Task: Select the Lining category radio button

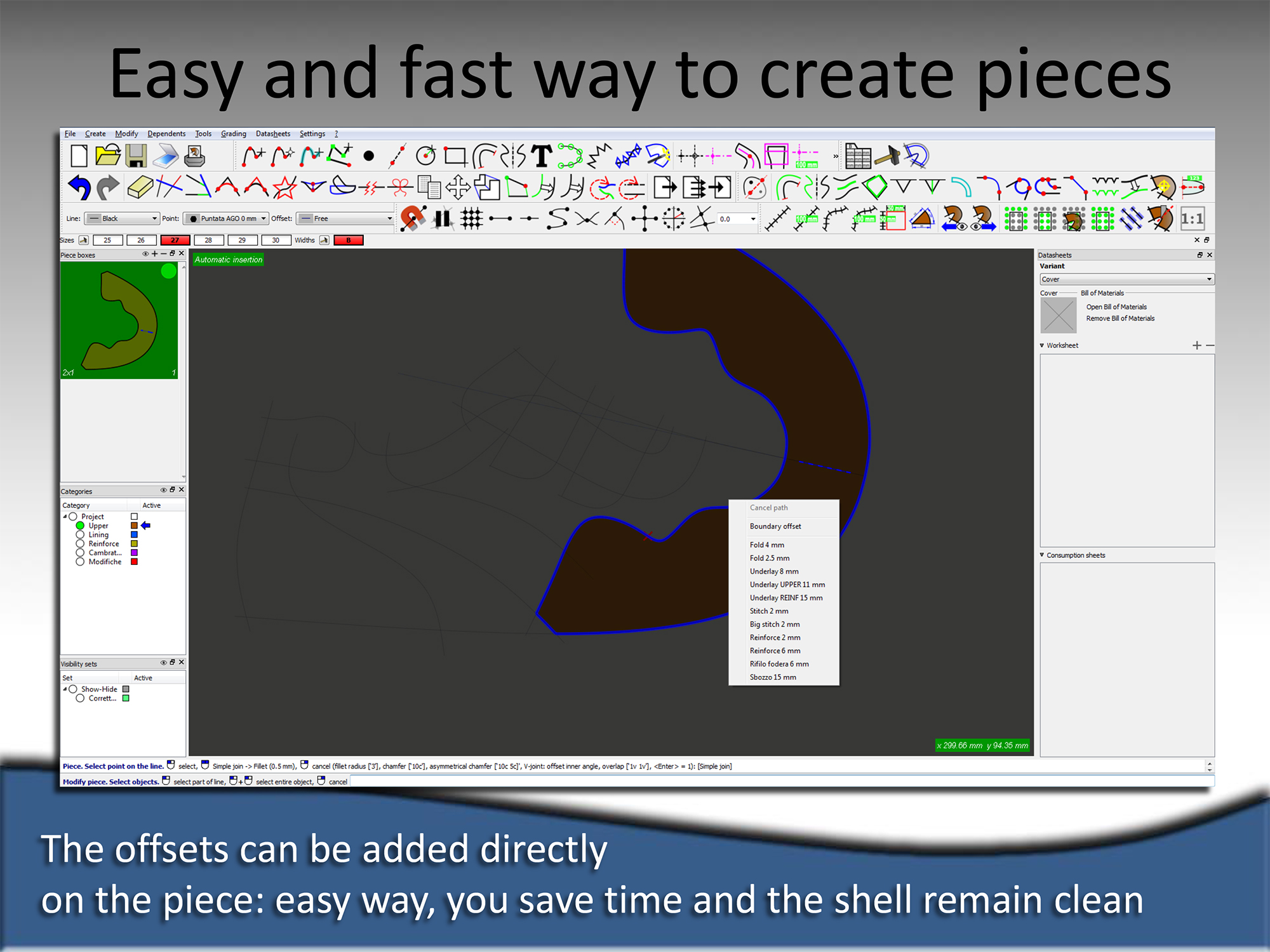Action: pyautogui.click(x=80, y=535)
